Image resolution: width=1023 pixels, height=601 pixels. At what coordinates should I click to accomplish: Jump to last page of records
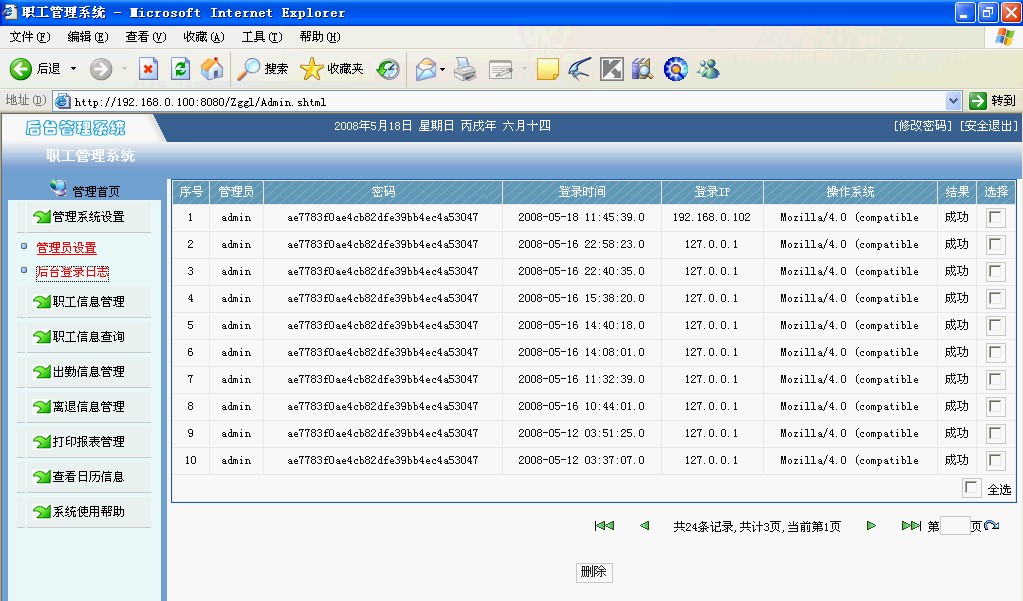(911, 525)
